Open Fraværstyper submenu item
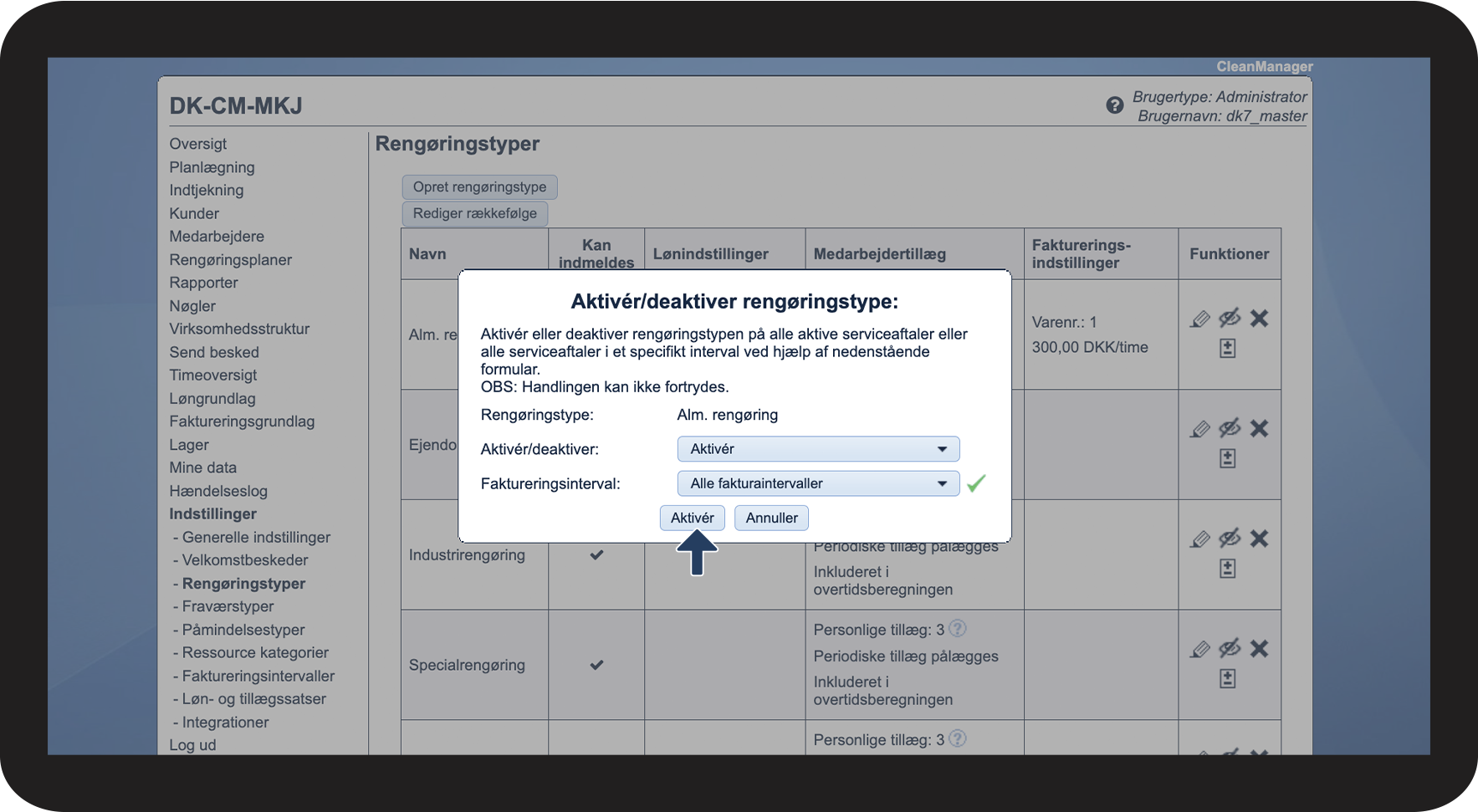Screen dimensions: 1478x812 click(x=228, y=606)
